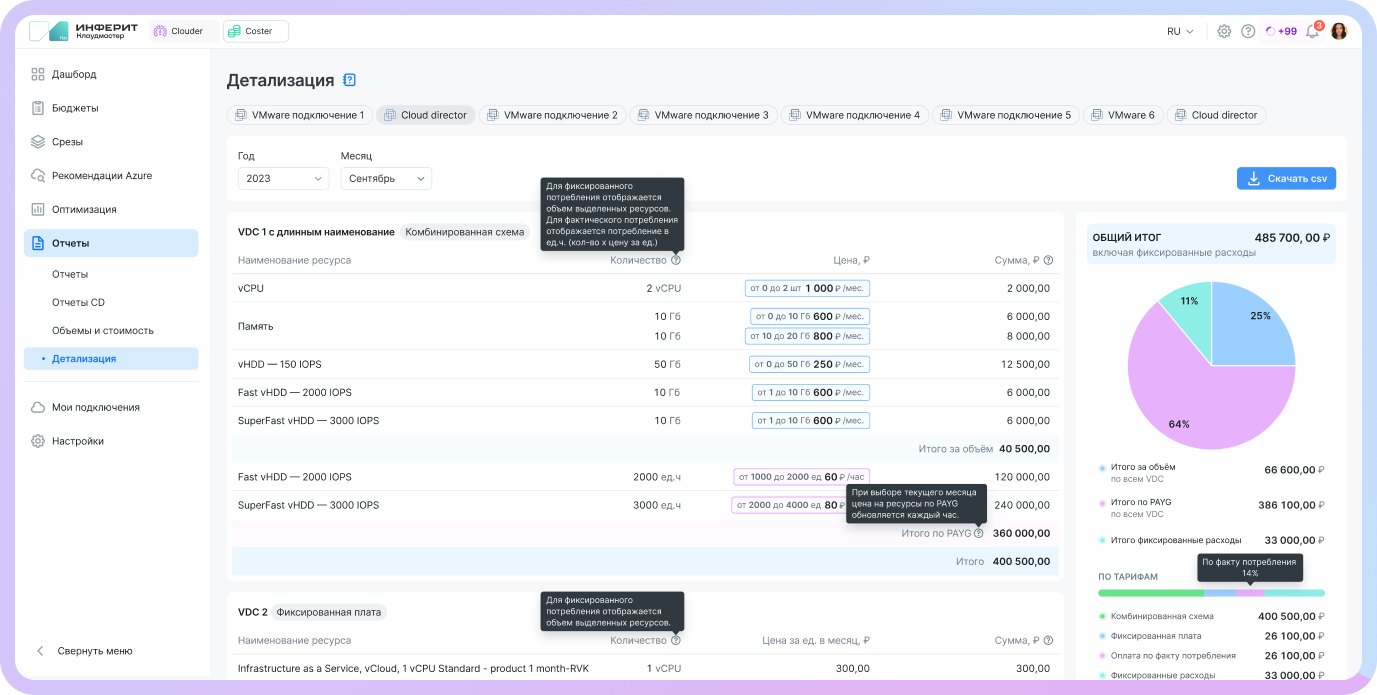Click the user avatar in the top right
Image resolution: width=1377 pixels, height=695 pixels.
(1339, 31)
